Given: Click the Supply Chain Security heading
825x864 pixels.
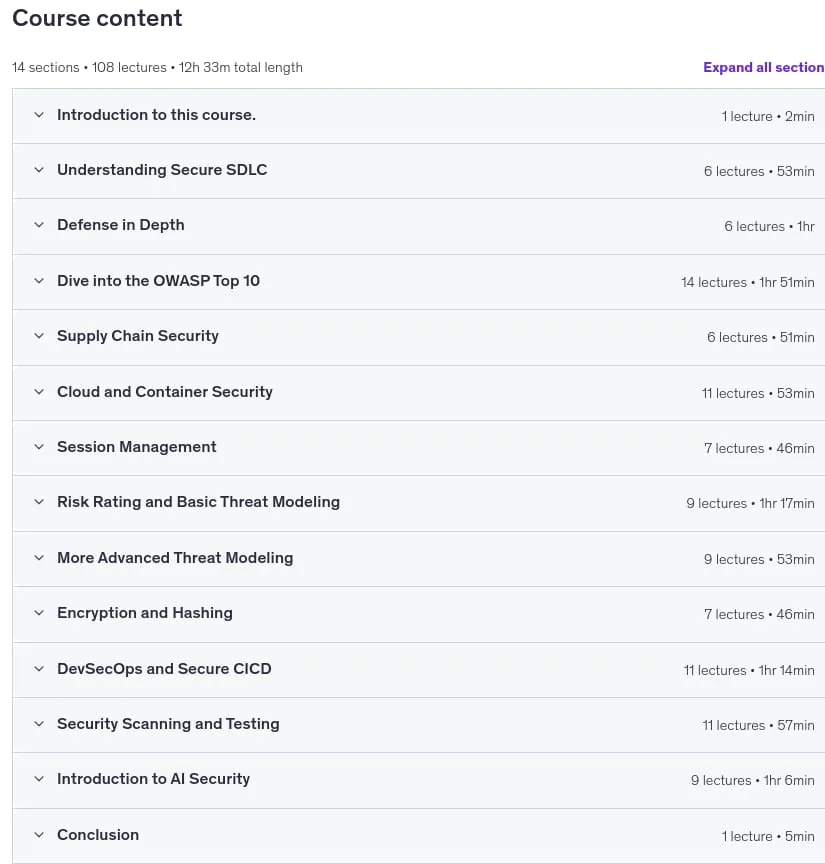Looking at the screenshot, I should point(138,336).
